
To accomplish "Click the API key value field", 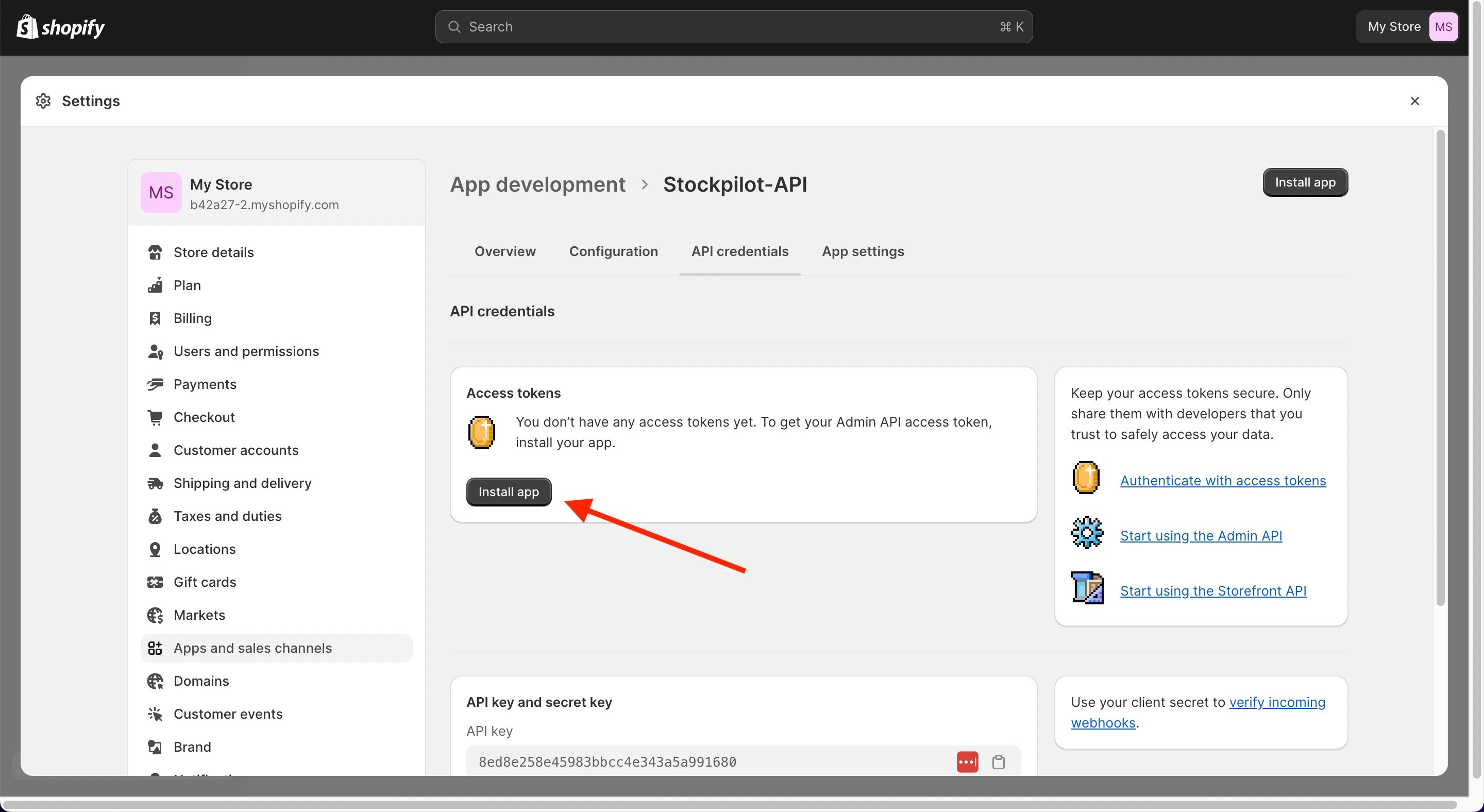I will [x=743, y=762].
